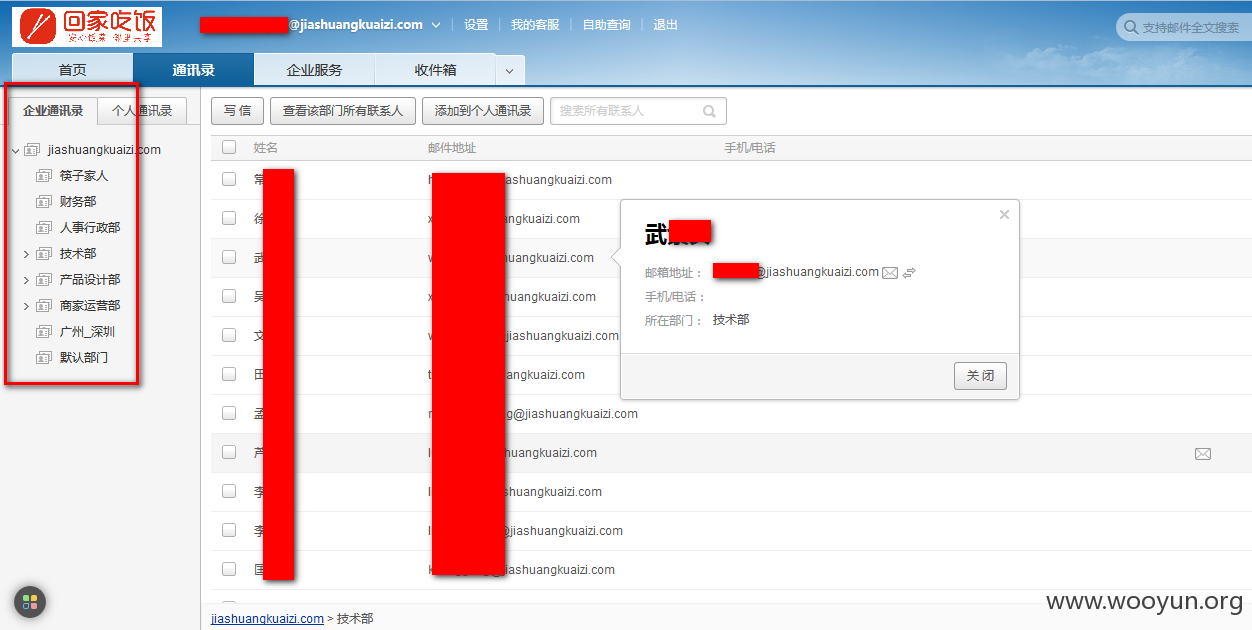Switch to the 收件箱 tab
The height and width of the screenshot is (630, 1252).
pyautogui.click(x=435, y=70)
